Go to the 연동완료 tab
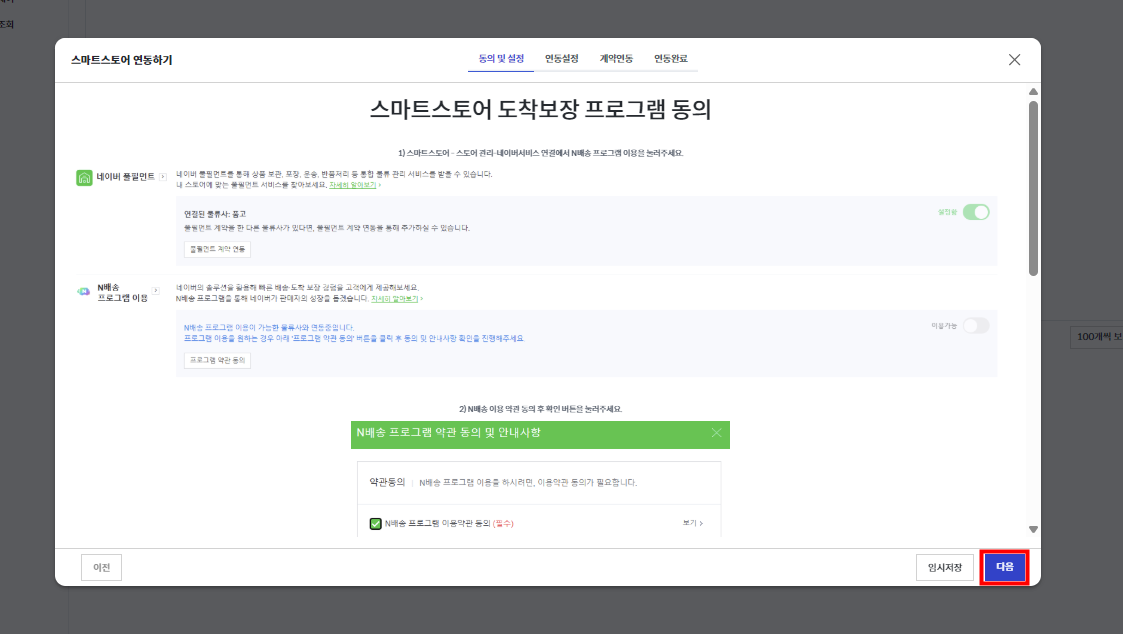This screenshot has height=634, width=1123. point(670,59)
